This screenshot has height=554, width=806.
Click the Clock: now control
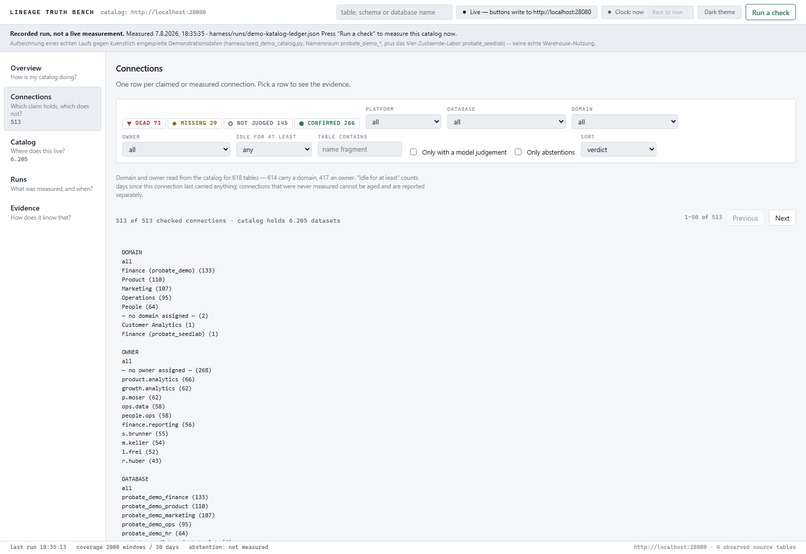pos(626,12)
